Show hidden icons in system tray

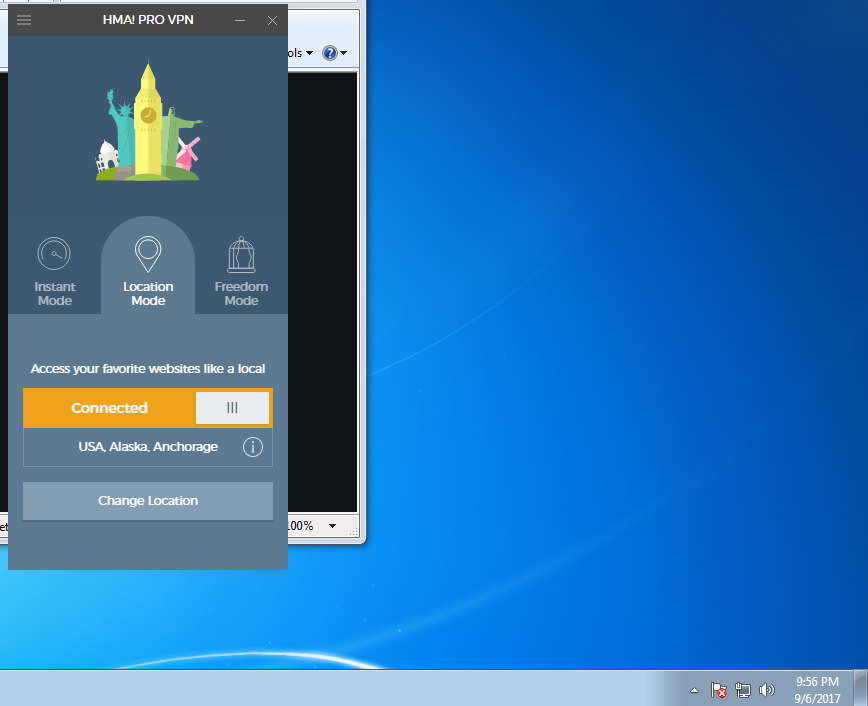pyautogui.click(x=694, y=690)
